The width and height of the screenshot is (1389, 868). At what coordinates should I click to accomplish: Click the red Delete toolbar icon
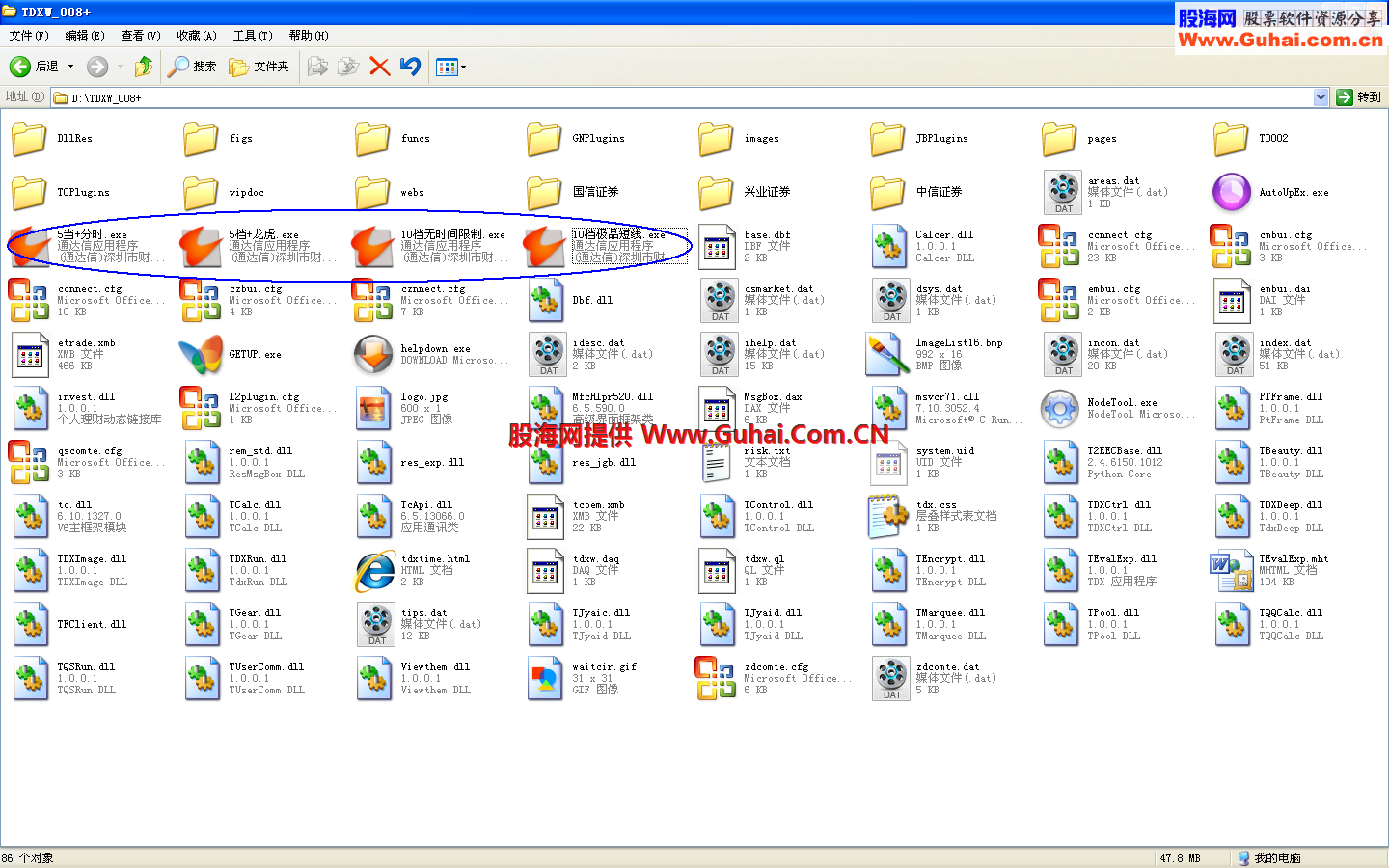(x=380, y=67)
